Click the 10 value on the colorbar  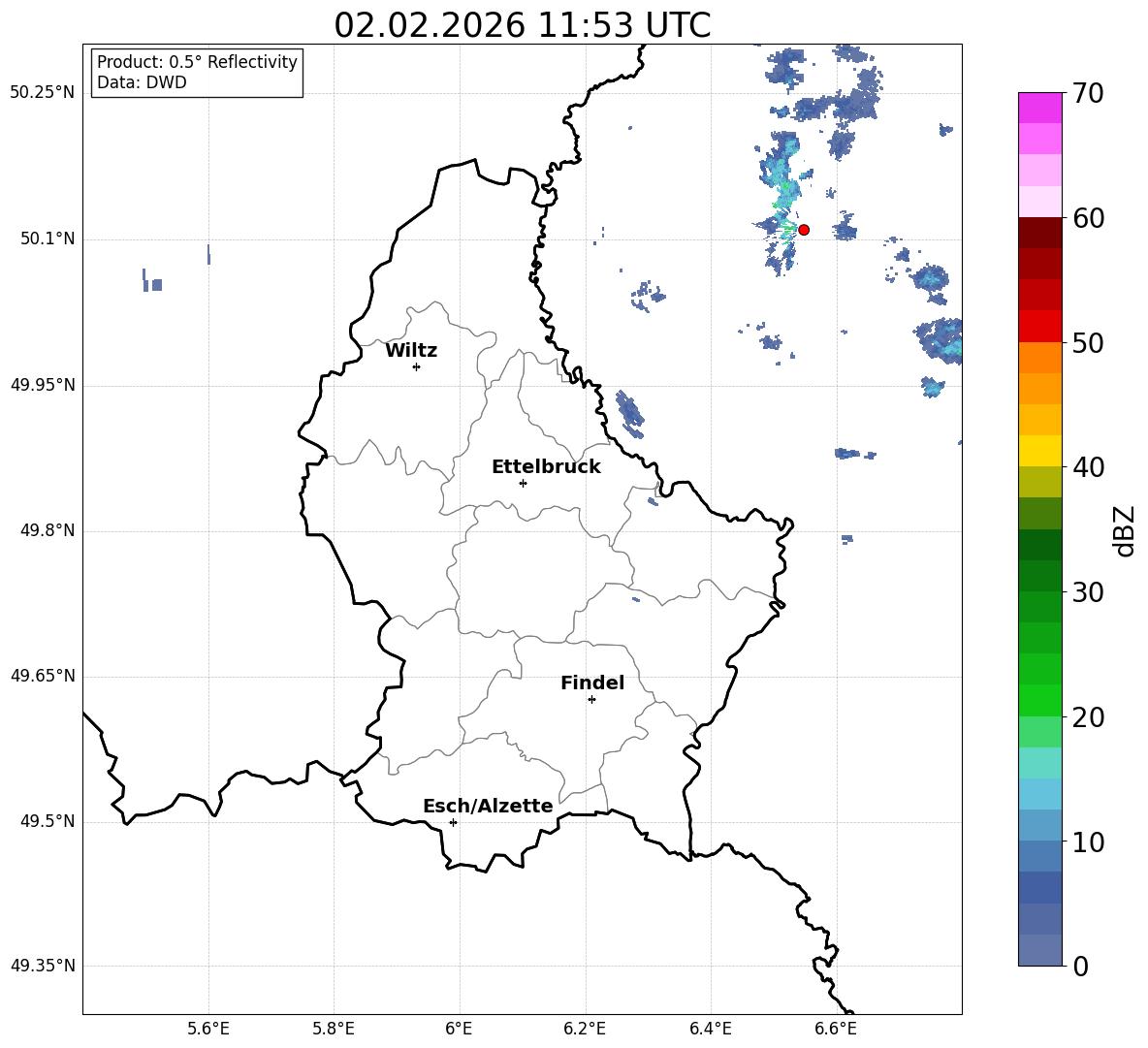point(1088,842)
